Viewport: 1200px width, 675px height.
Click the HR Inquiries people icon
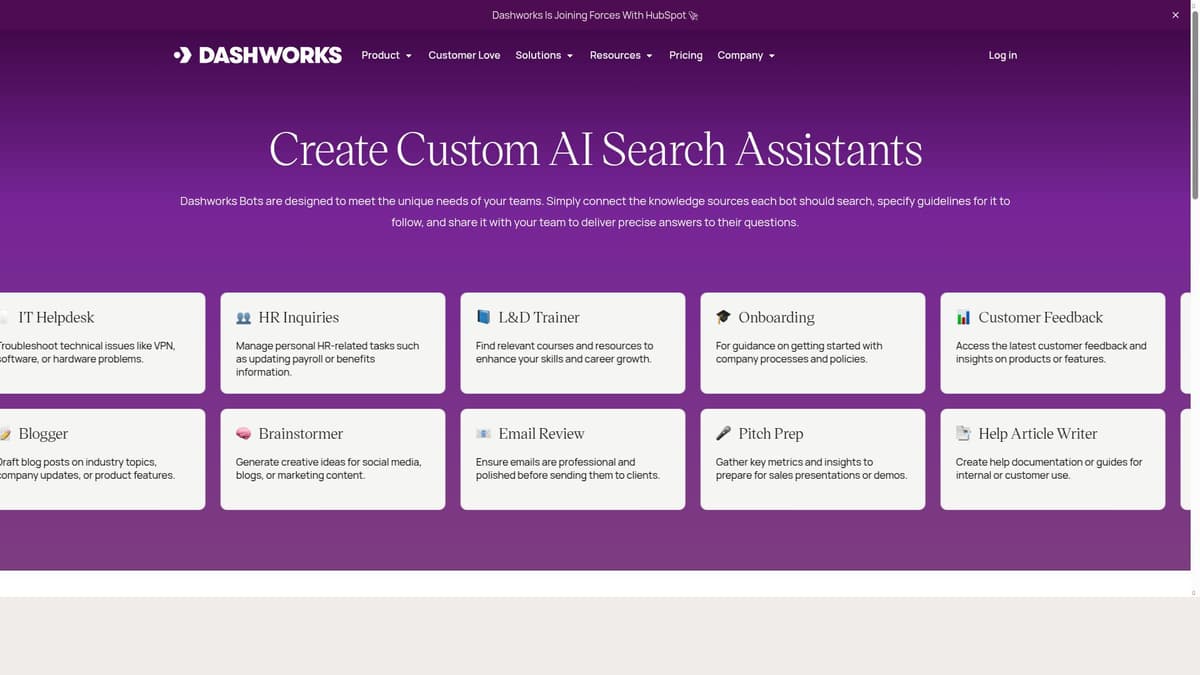(x=241, y=317)
